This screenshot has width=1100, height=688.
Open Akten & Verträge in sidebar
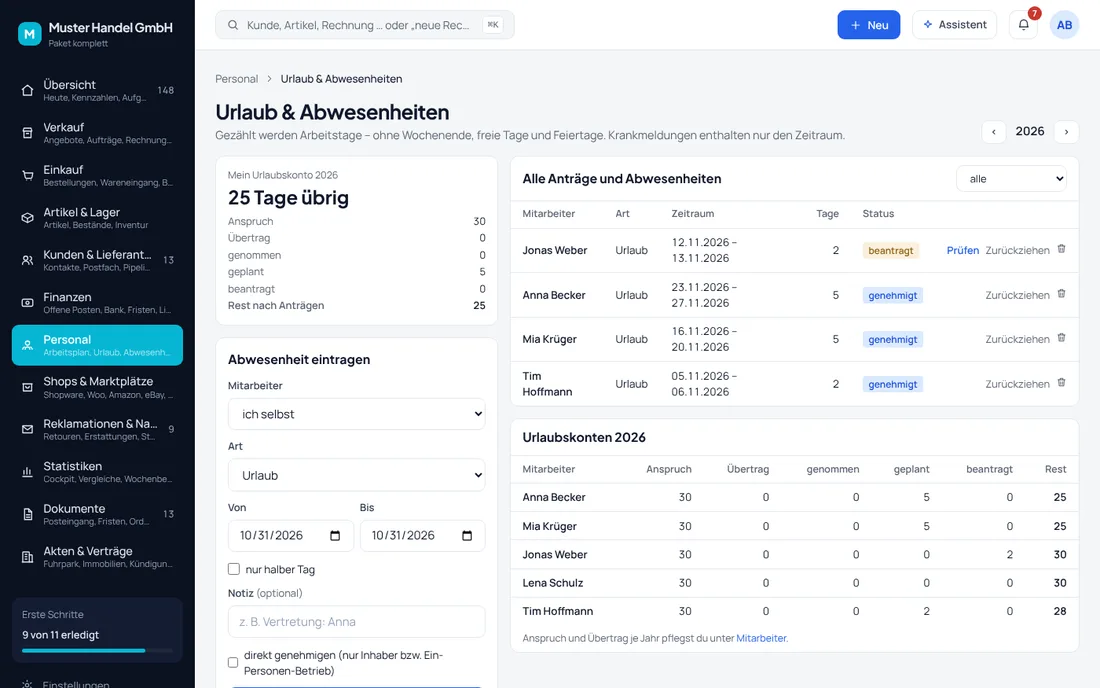(x=98, y=557)
